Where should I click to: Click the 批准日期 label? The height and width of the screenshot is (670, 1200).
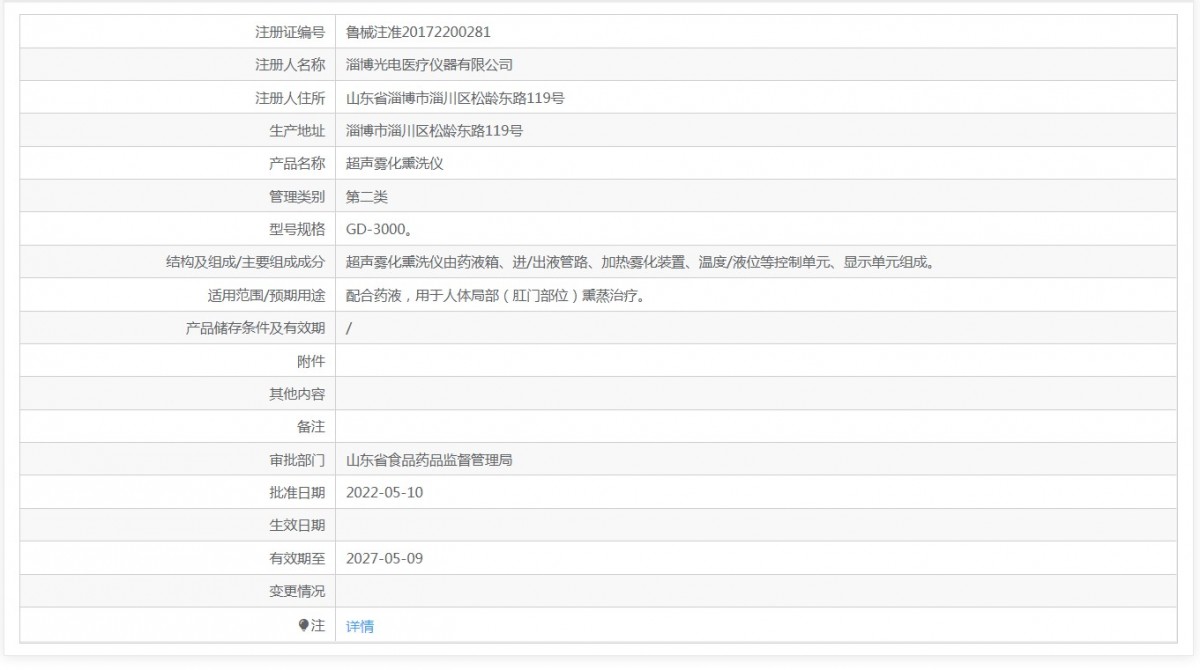tap(297, 493)
